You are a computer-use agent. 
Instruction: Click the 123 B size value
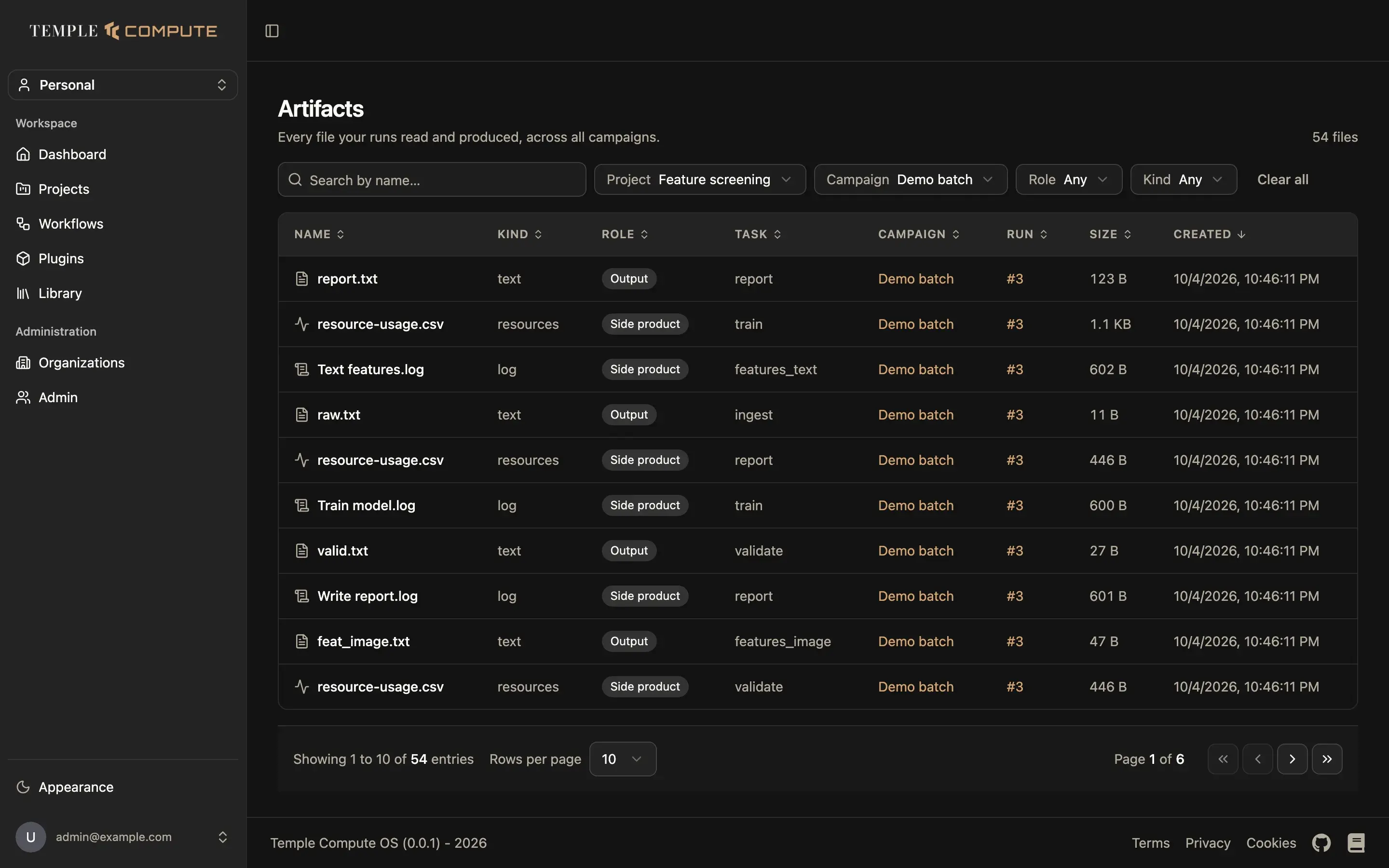coord(1108,279)
